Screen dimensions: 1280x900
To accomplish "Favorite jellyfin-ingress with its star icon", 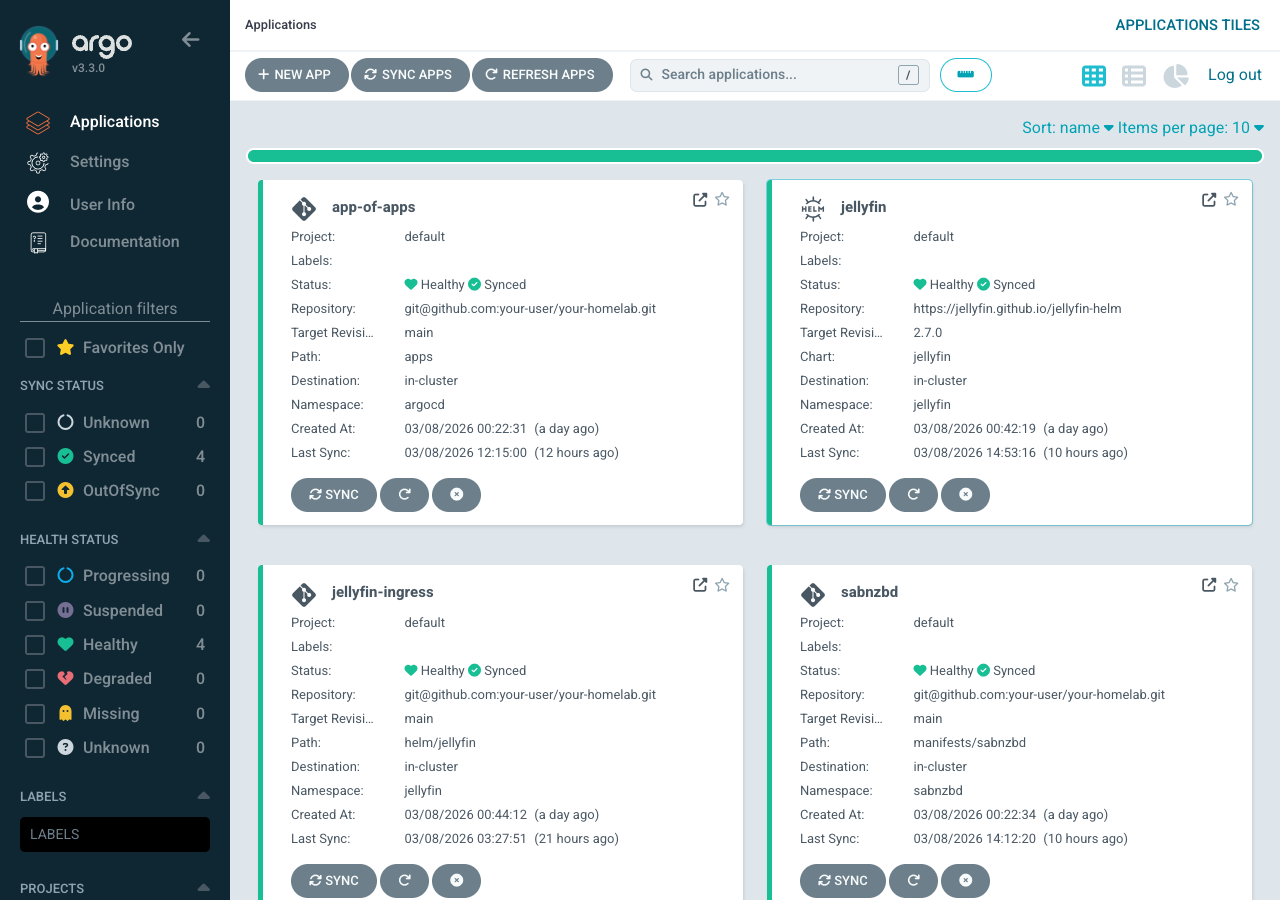I will click(x=722, y=584).
